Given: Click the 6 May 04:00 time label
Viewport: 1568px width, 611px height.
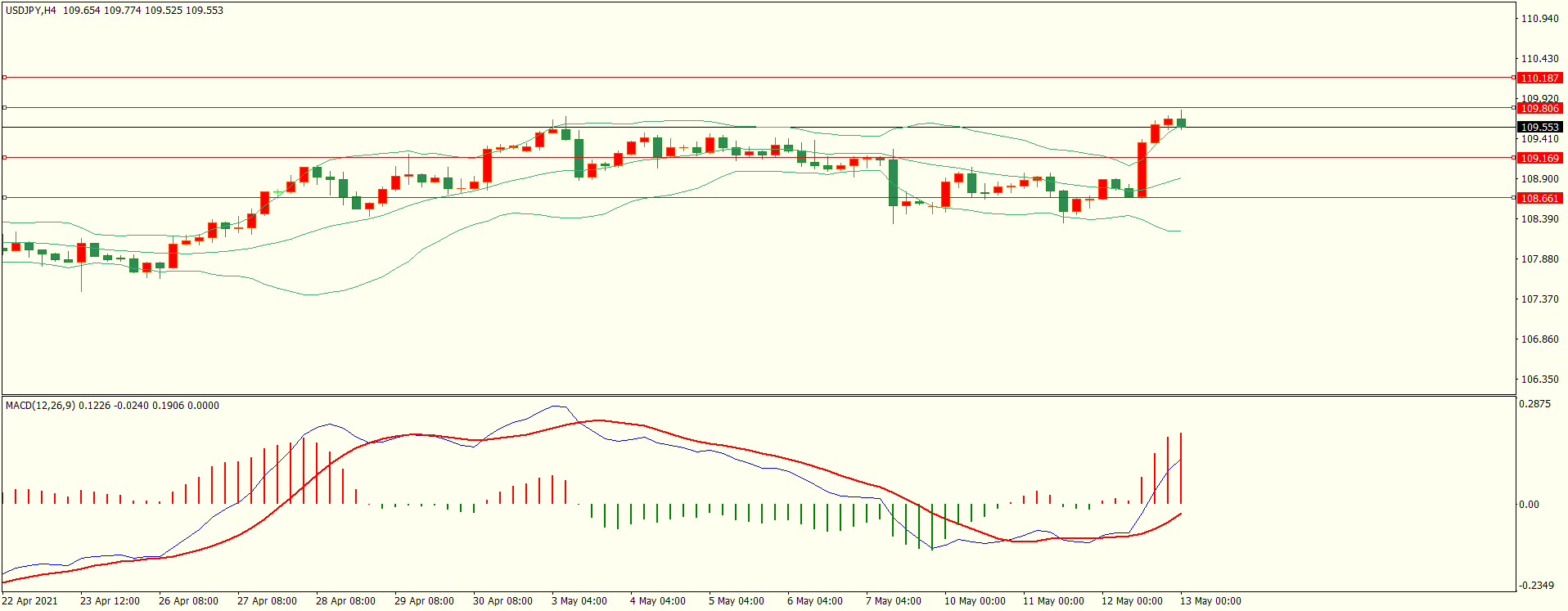Looking at the screenshot, I should click(815, 601).
